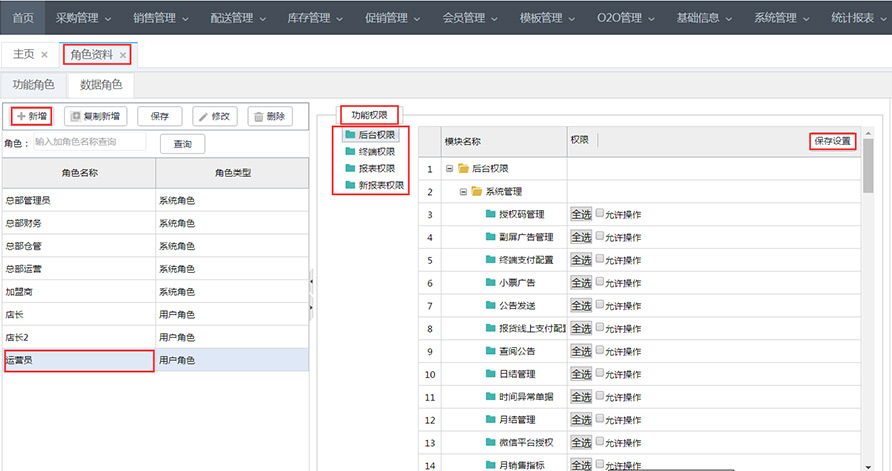Click the folder icon of 月结管理 row

tap(490, 419)
